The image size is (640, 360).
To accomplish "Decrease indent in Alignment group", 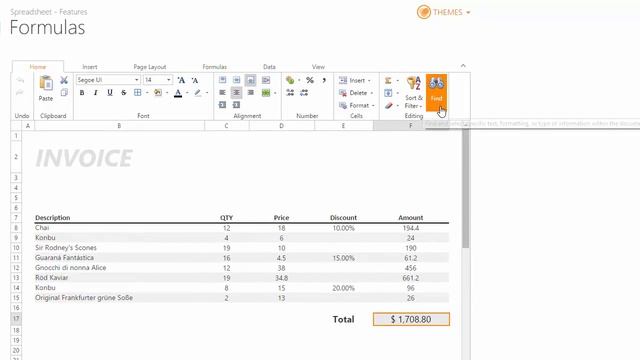I will tap(222, 105).
